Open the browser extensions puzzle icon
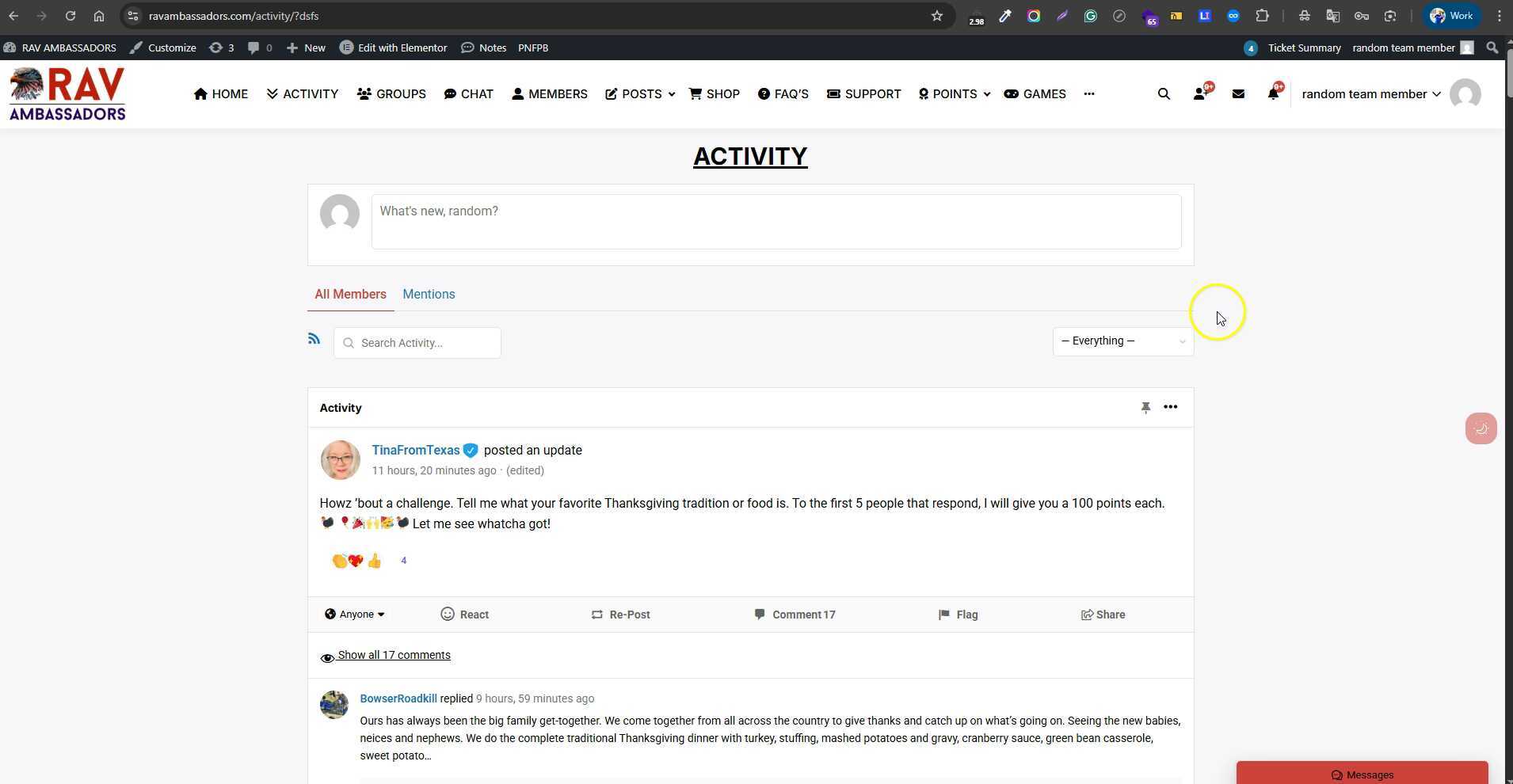This screenshot has height=784, width=1513. point(1262,16)
